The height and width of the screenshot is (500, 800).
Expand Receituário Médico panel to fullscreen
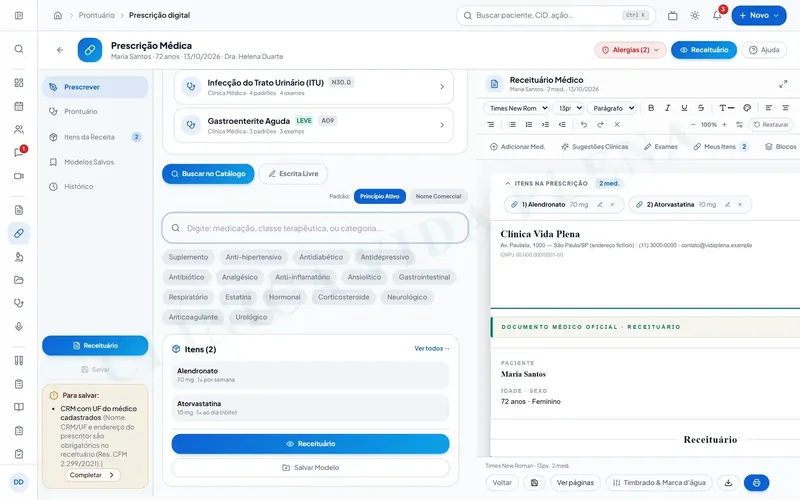[783, 84]
